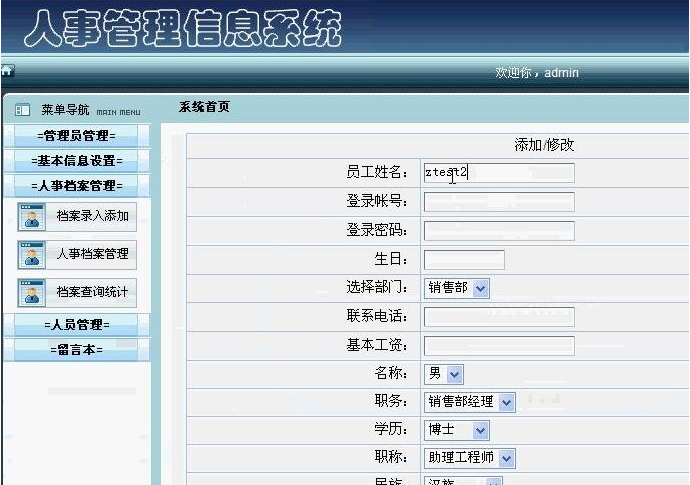Expand the =人员管理= menu section
This screenshot has width=690, height=485.
click(77, 325)
